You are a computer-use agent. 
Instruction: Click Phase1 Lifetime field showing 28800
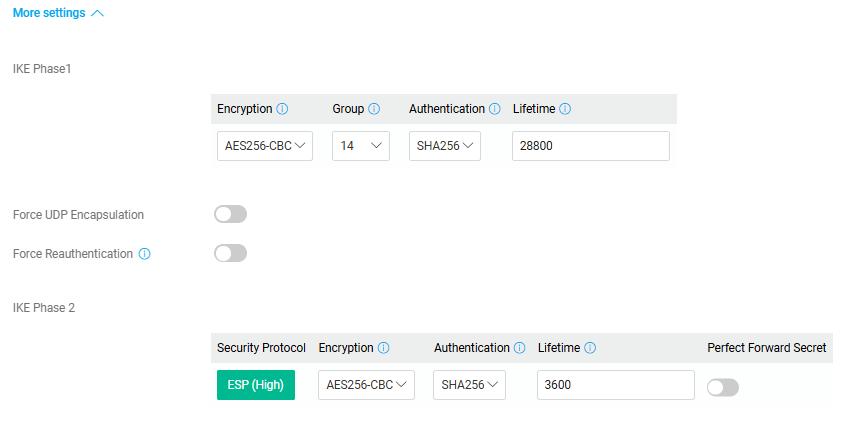coord(590,146)
